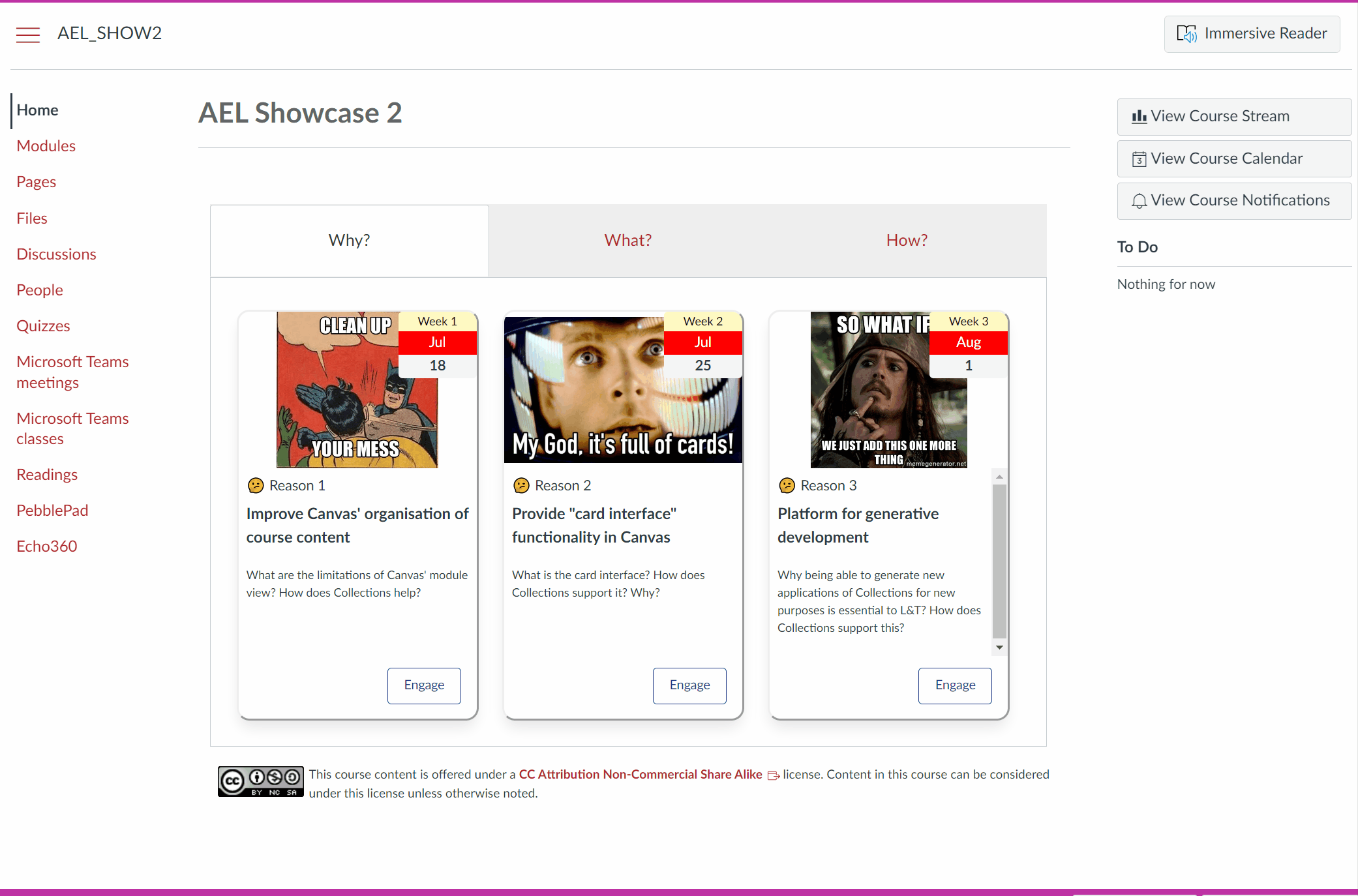The image size is (1358, 896).
Task: Click the Week 2 Jul 25 date badge
Action: point(702,344)
